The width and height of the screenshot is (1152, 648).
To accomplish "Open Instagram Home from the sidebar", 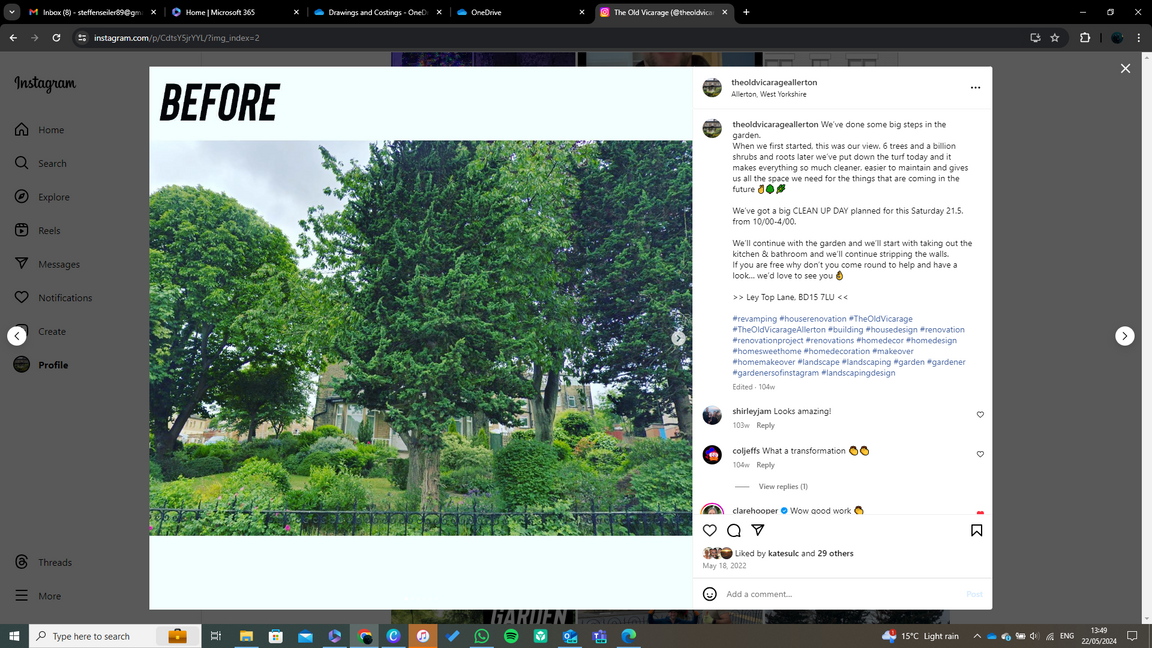I will click(x=40, y=130).
